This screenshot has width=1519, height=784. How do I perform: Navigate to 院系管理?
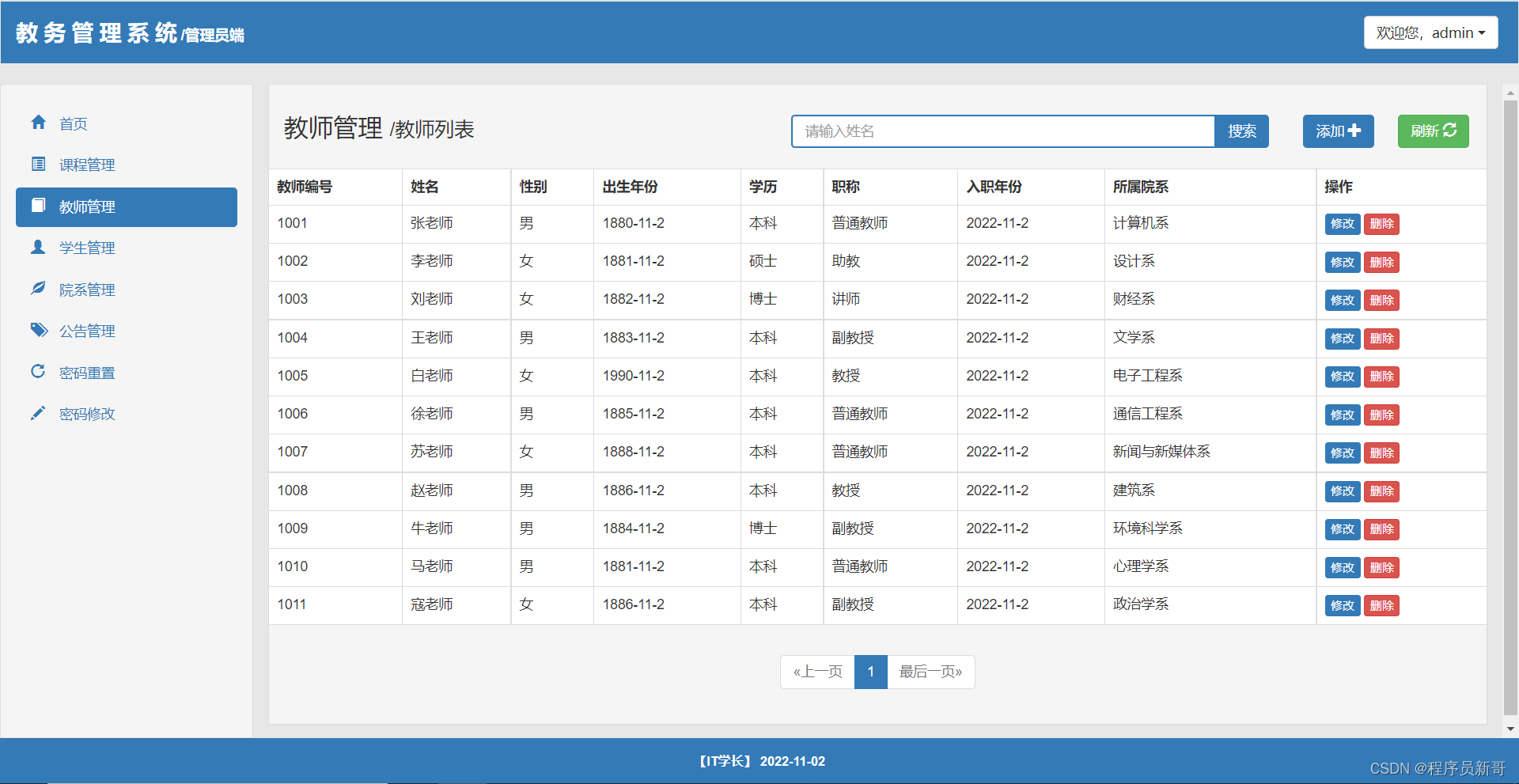click(x=127, y=290)
